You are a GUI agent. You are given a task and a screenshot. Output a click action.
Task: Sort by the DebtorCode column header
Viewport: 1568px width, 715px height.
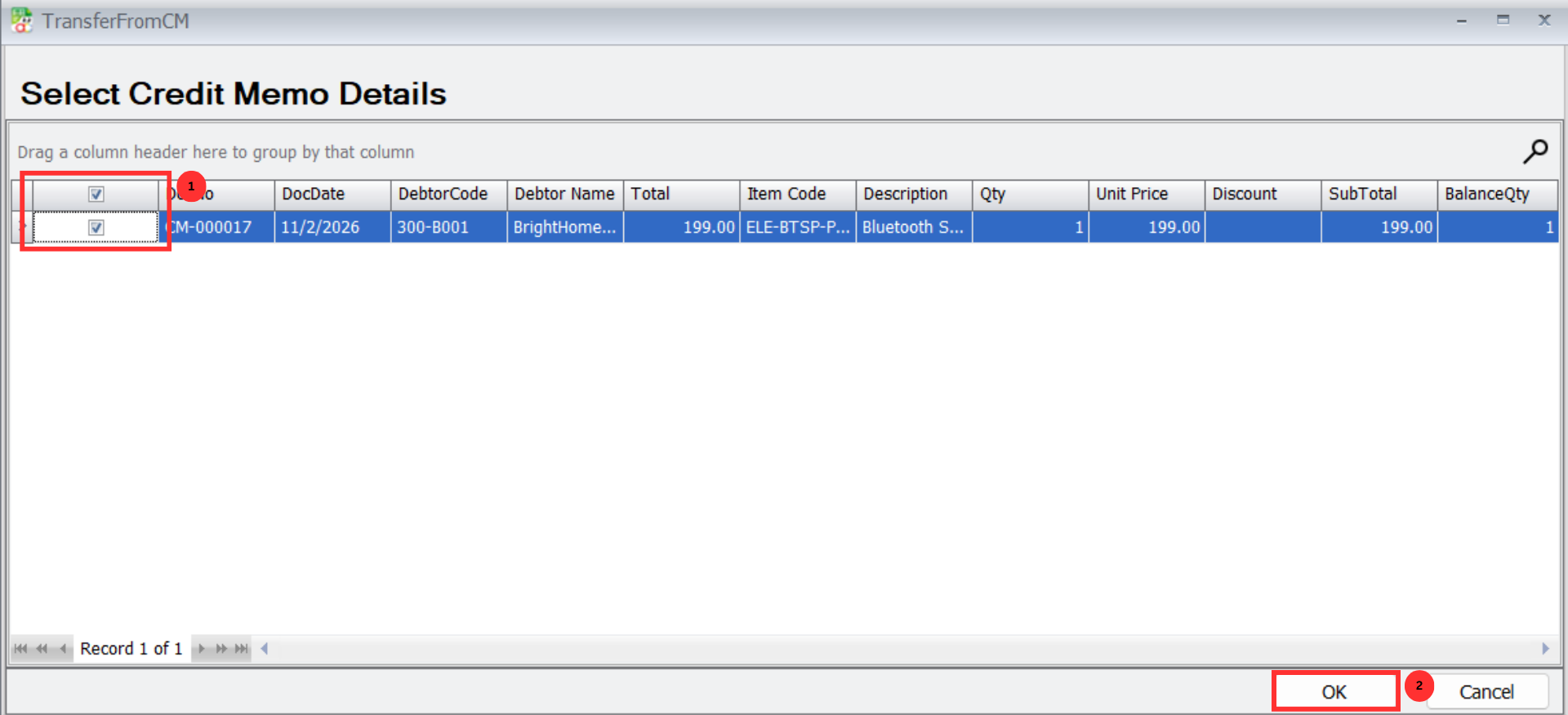click(x=448, y=194)
